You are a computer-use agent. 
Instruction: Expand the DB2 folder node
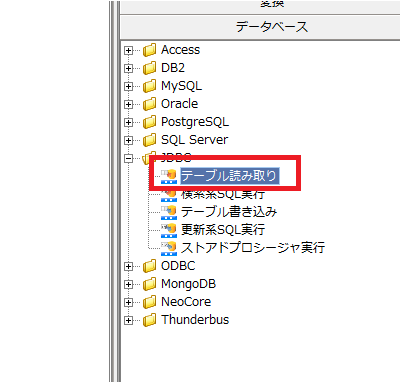[128, 69]
